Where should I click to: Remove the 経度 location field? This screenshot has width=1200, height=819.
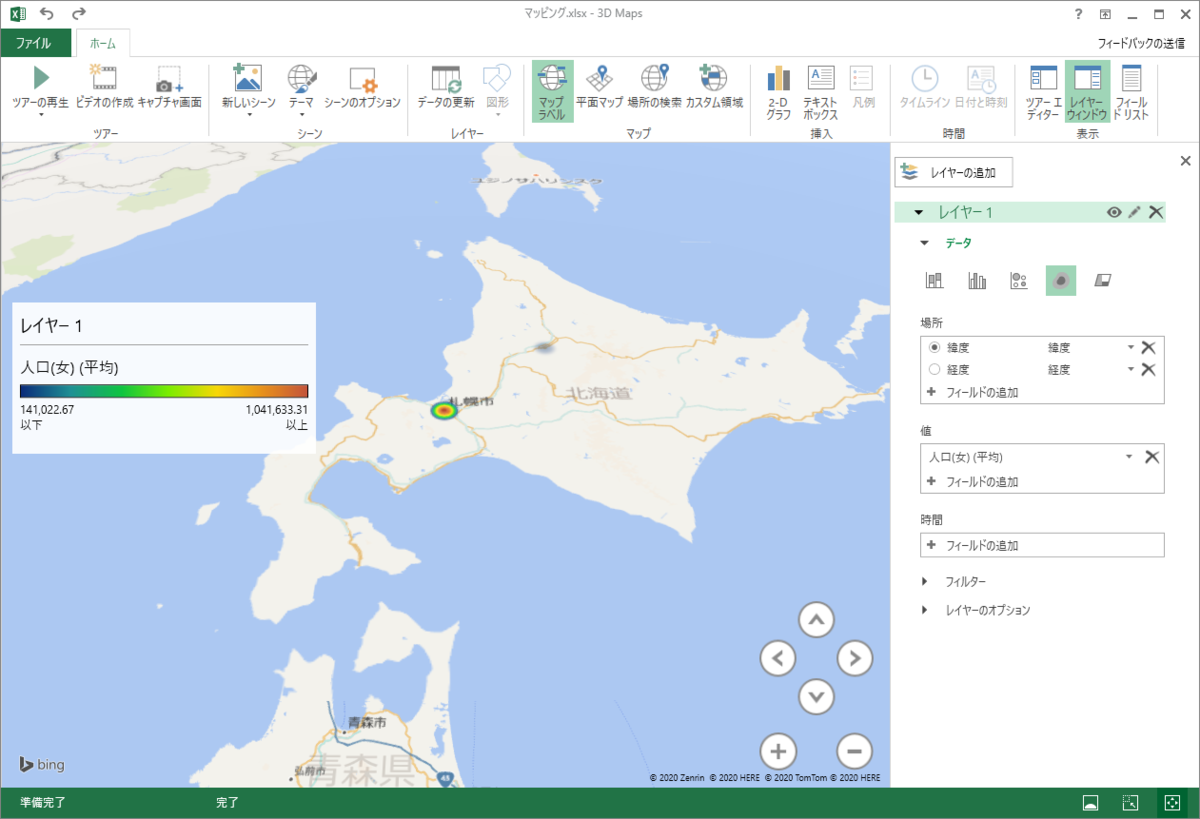point(1149,369)
